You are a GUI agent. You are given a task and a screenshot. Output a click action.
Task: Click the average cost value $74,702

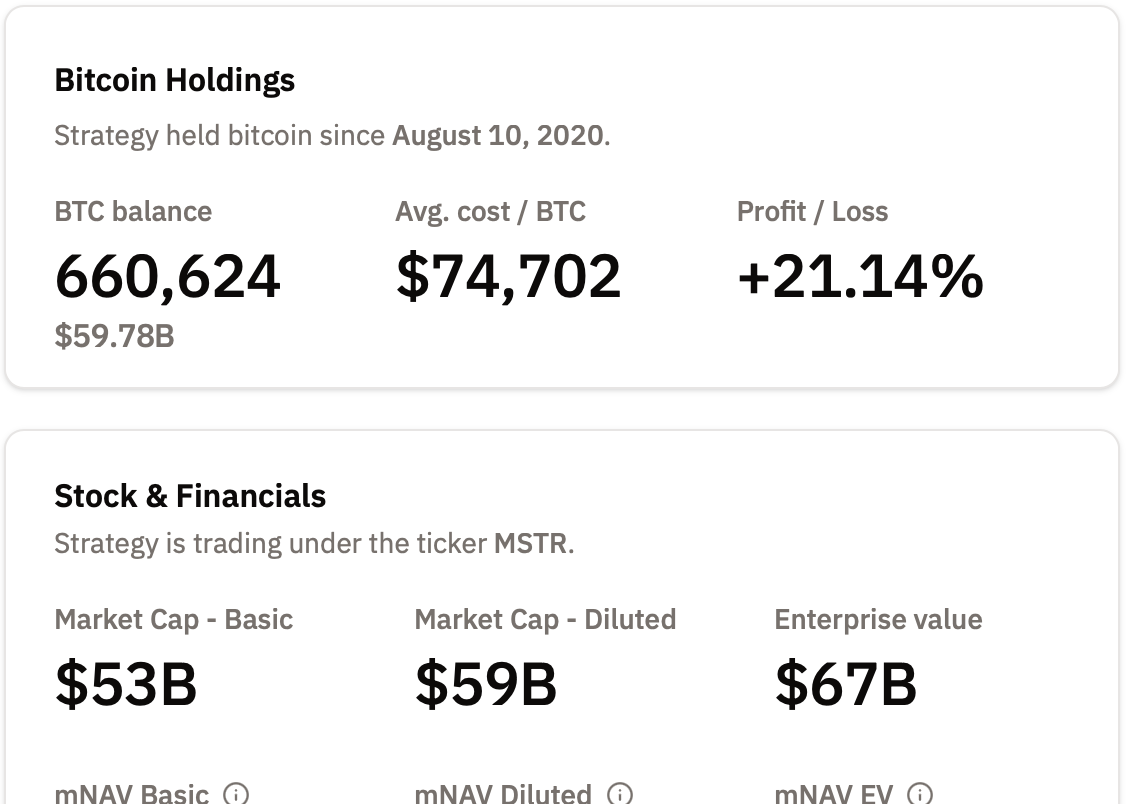pos(508,277)
